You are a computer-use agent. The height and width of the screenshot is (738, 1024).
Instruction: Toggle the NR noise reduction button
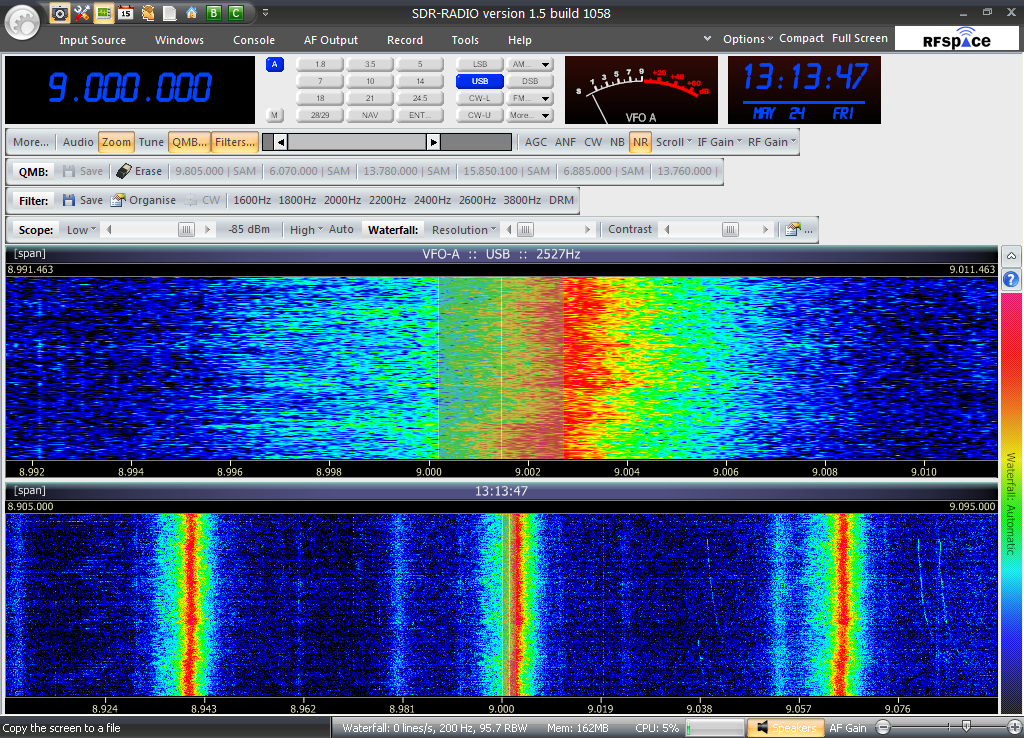(x=640, y=142)
